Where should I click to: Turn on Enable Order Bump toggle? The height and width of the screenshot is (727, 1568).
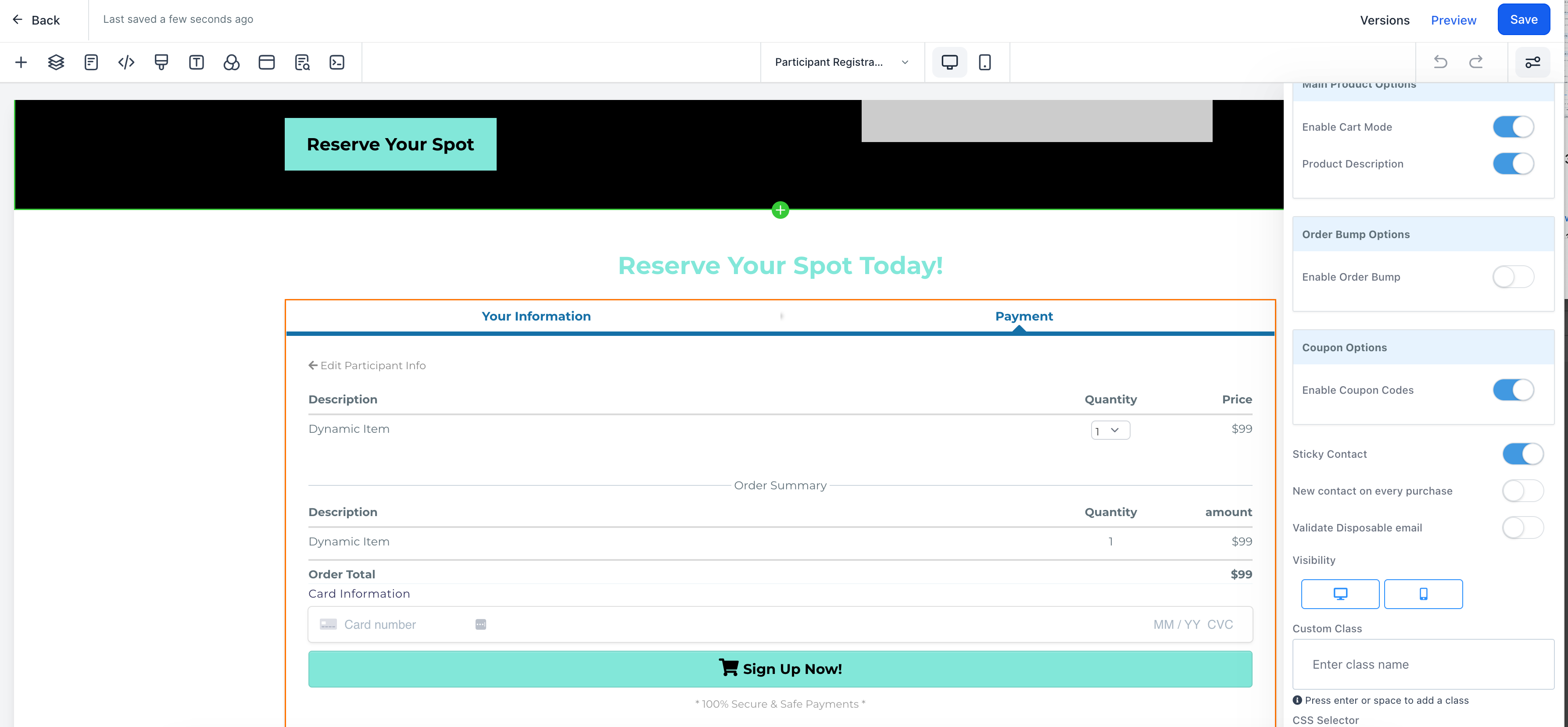tap(1513, 277)
